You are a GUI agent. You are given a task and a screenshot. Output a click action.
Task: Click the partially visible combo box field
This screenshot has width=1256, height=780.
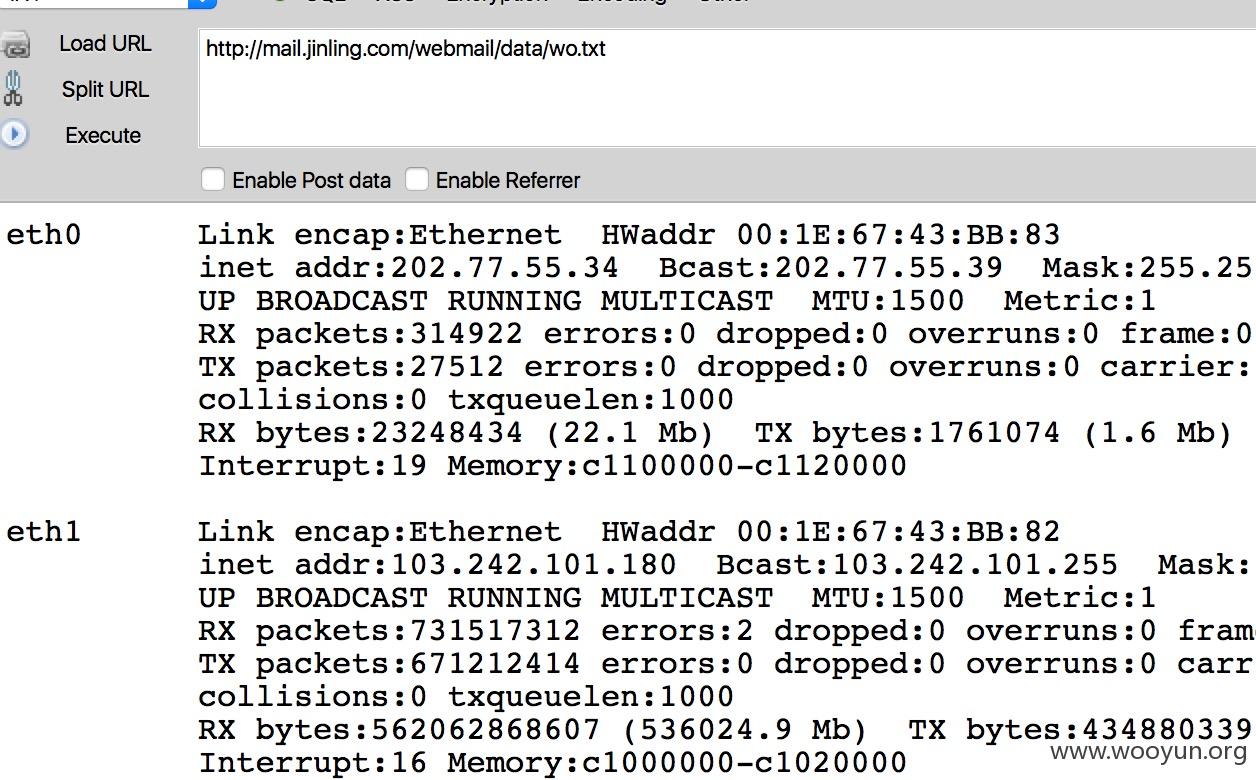[x=95, y=3]
